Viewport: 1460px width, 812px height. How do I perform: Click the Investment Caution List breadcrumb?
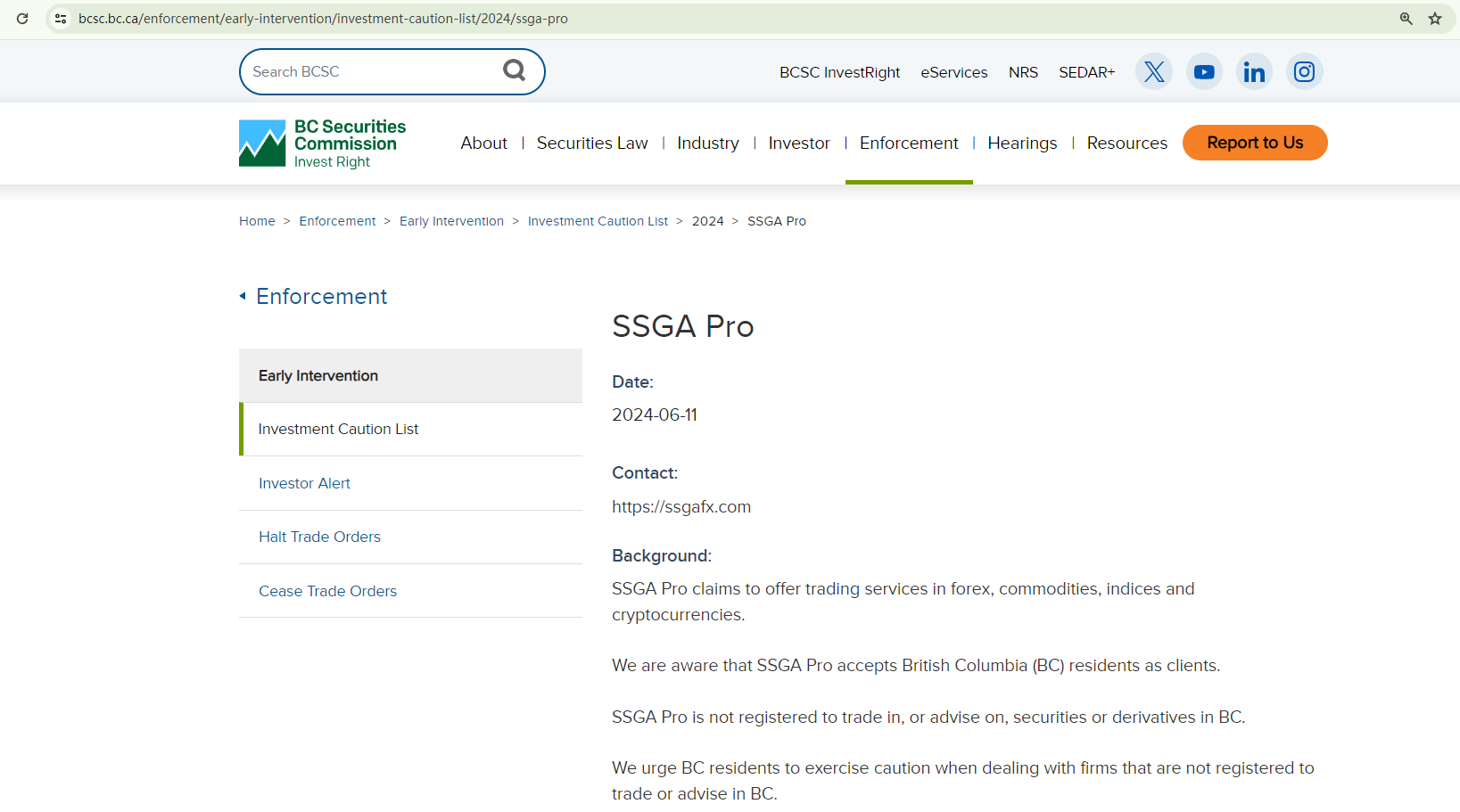598,221
